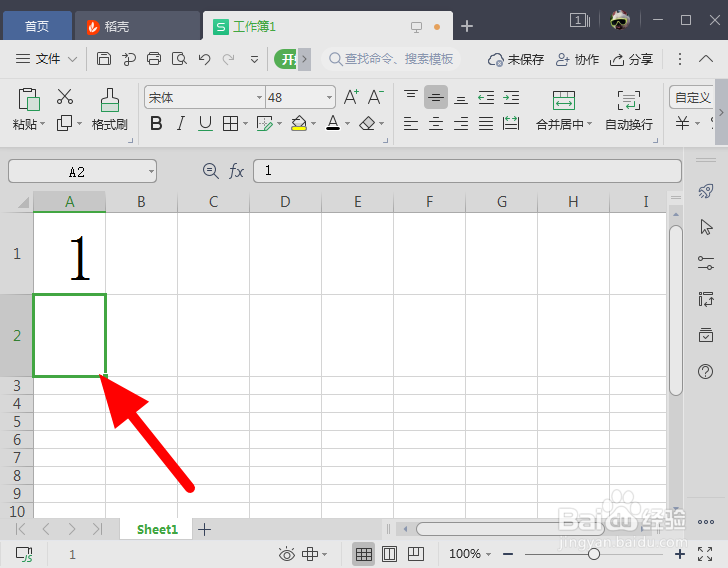Expand quick access toolbar customize arrow
The image size is (728, 568).
click(x=254, y=59)
